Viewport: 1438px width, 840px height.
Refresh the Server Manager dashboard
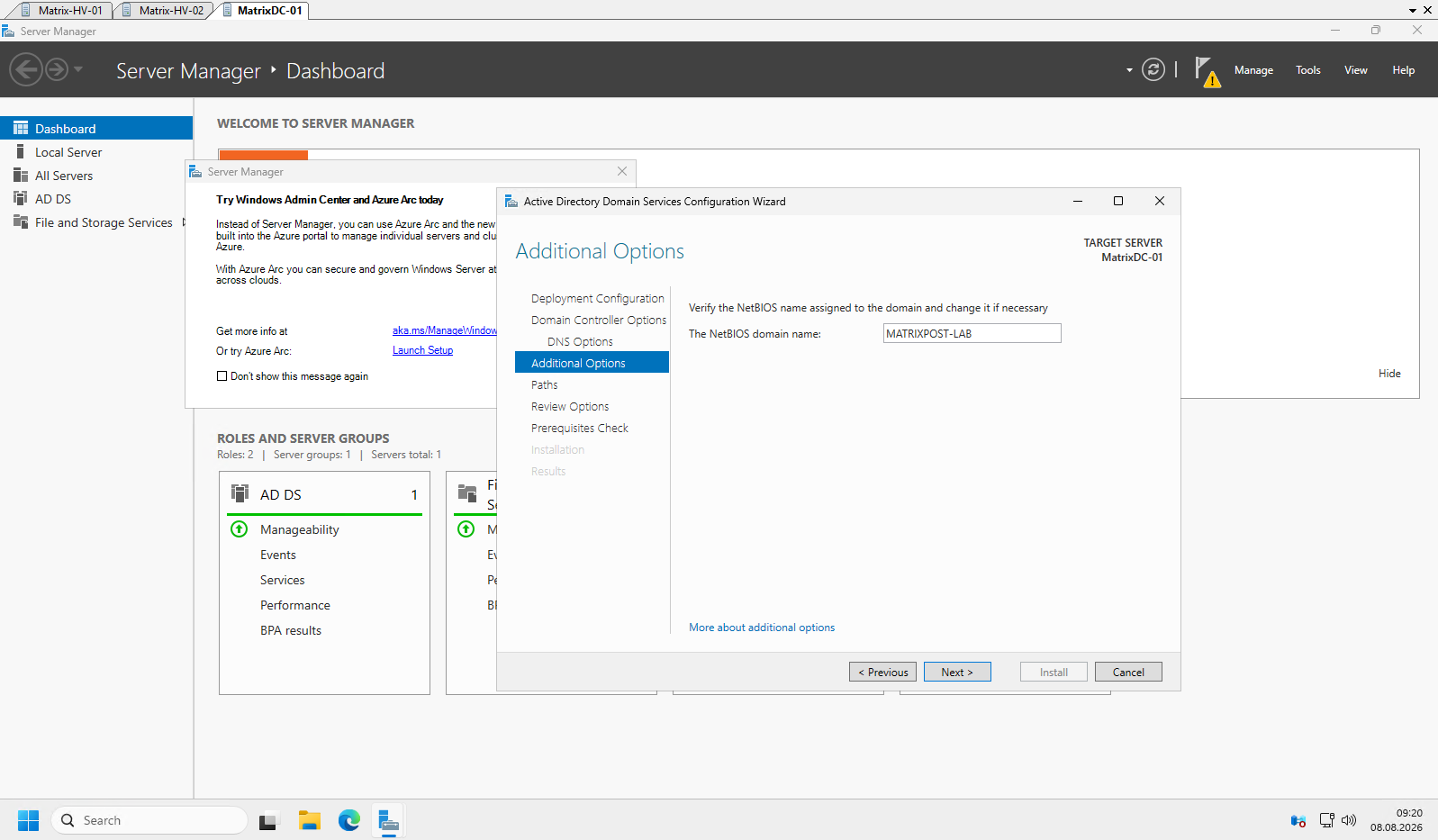click(x=1153, y=69)
